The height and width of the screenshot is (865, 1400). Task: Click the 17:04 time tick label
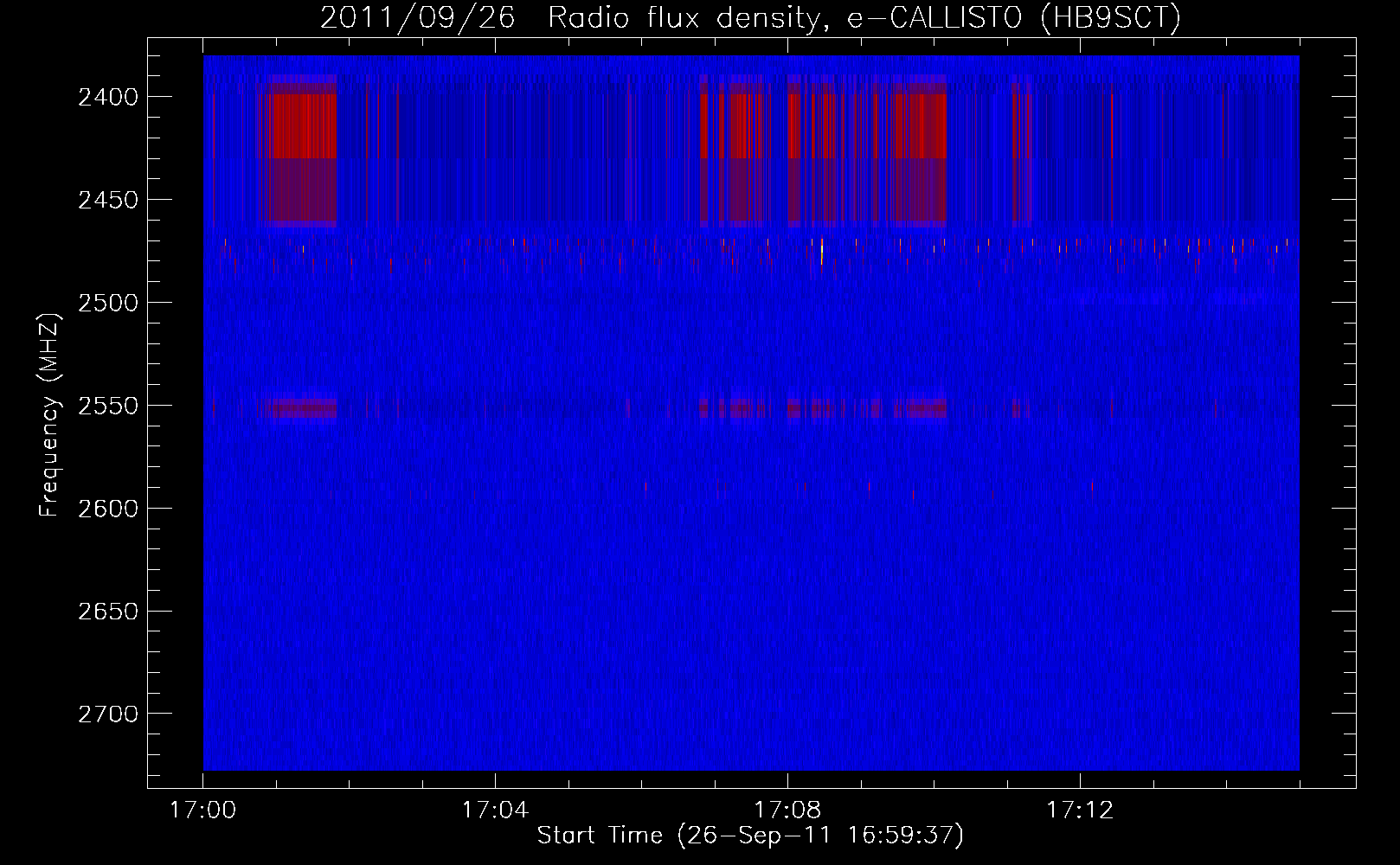495,811
